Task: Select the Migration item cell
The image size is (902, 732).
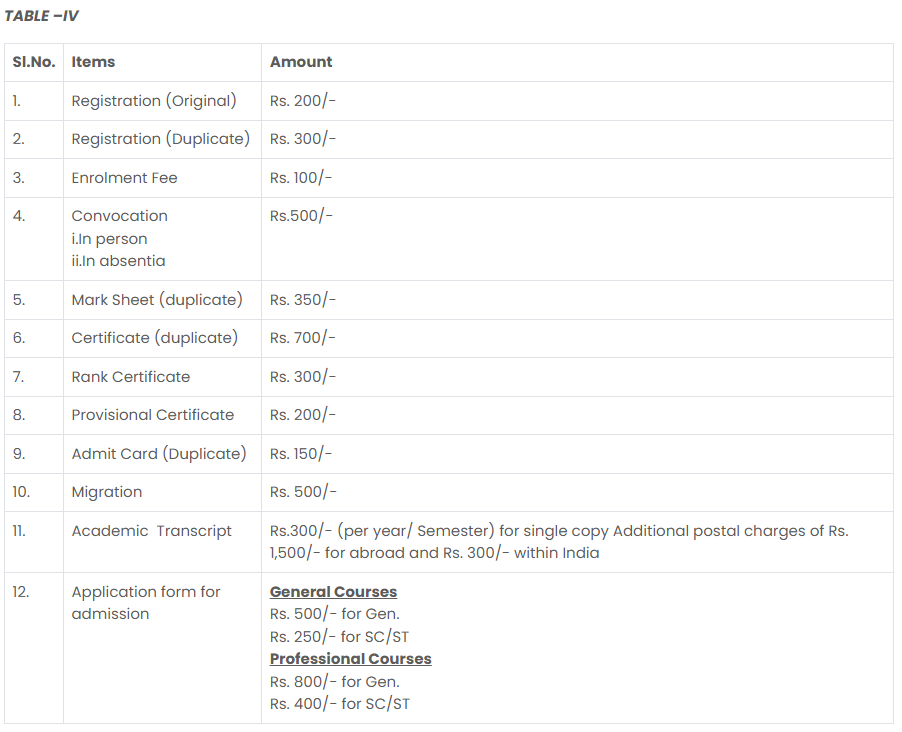Action: click(107, 492)
